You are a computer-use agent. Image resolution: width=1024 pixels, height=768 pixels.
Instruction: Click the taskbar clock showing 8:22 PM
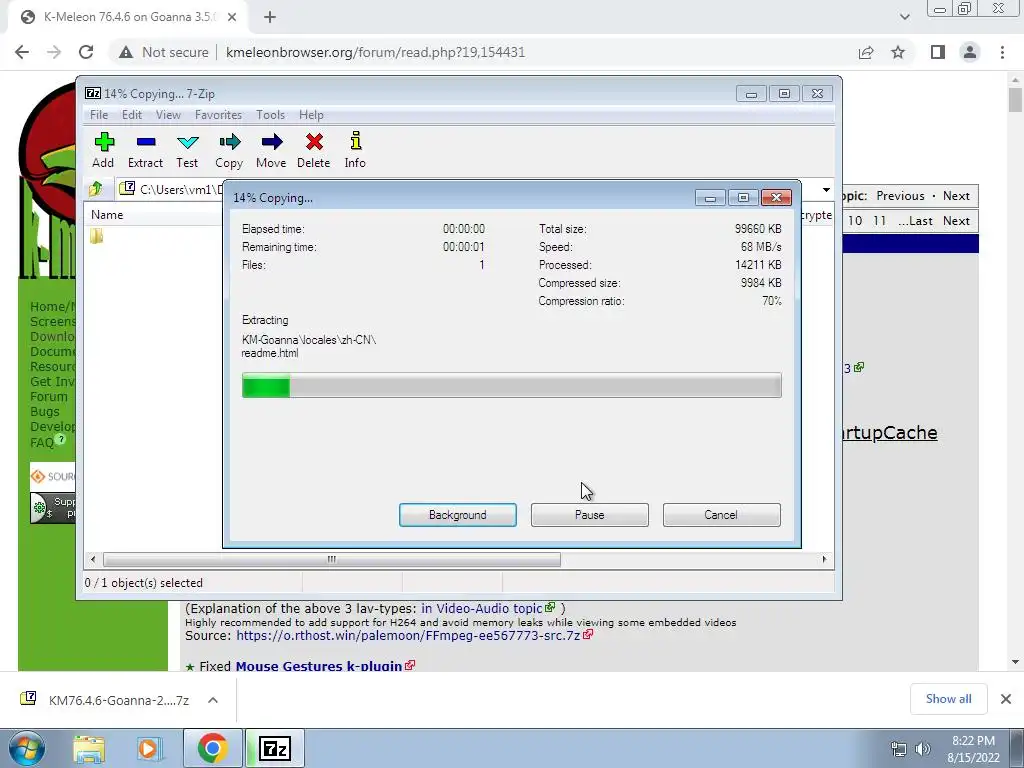click(x=973, y=749)
